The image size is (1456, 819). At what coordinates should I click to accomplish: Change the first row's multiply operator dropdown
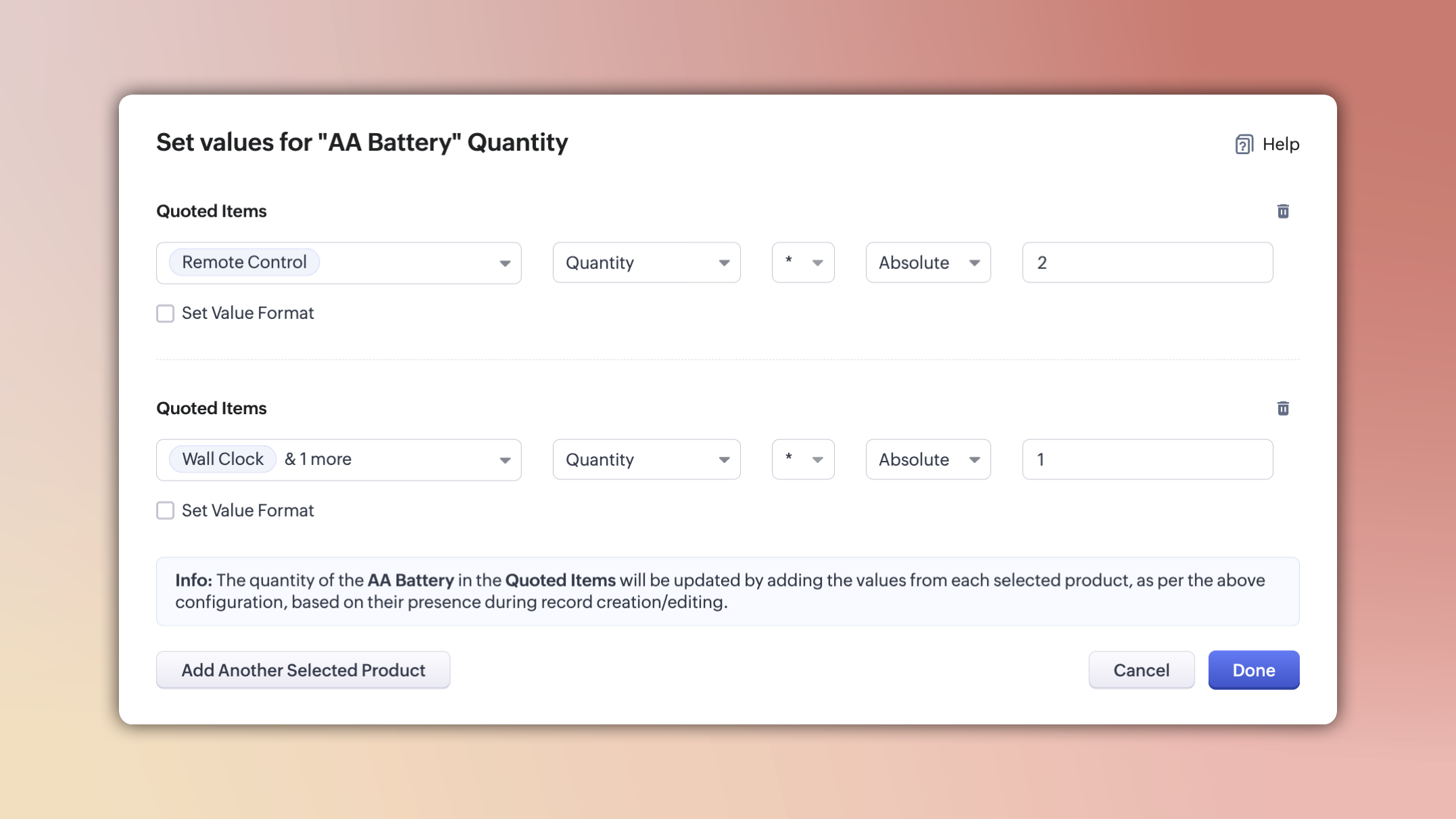[803, 263]
